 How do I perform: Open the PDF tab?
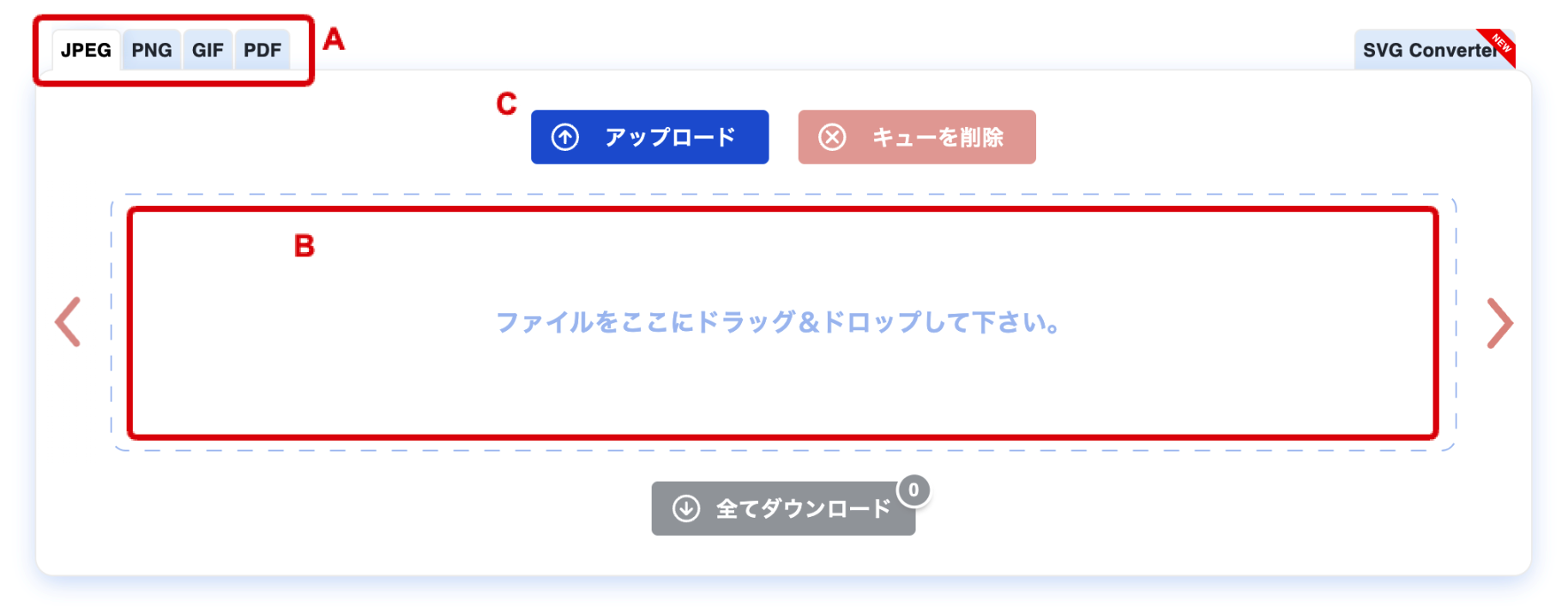pos(262,50)
